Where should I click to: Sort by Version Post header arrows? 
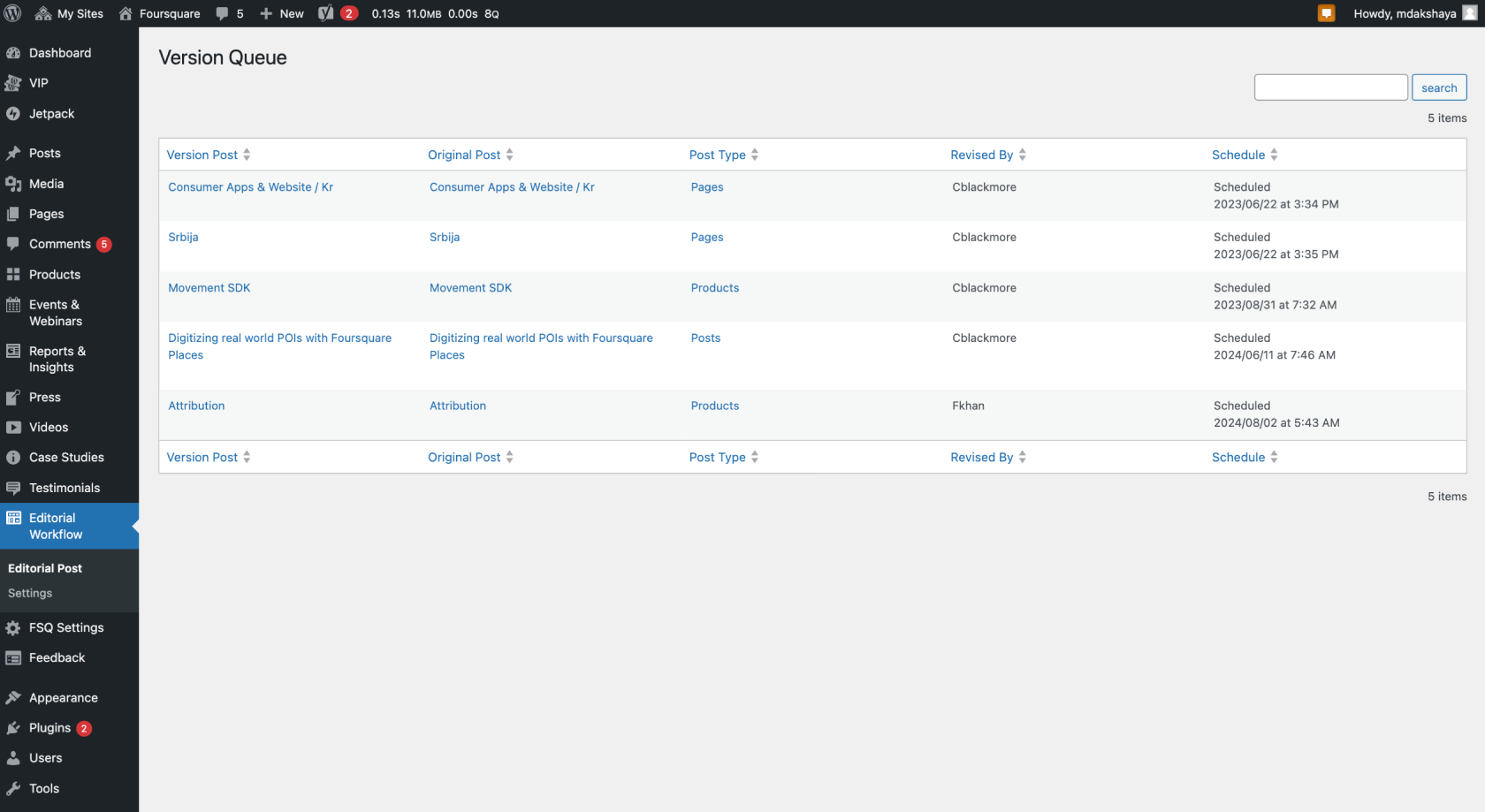(247, 155)
